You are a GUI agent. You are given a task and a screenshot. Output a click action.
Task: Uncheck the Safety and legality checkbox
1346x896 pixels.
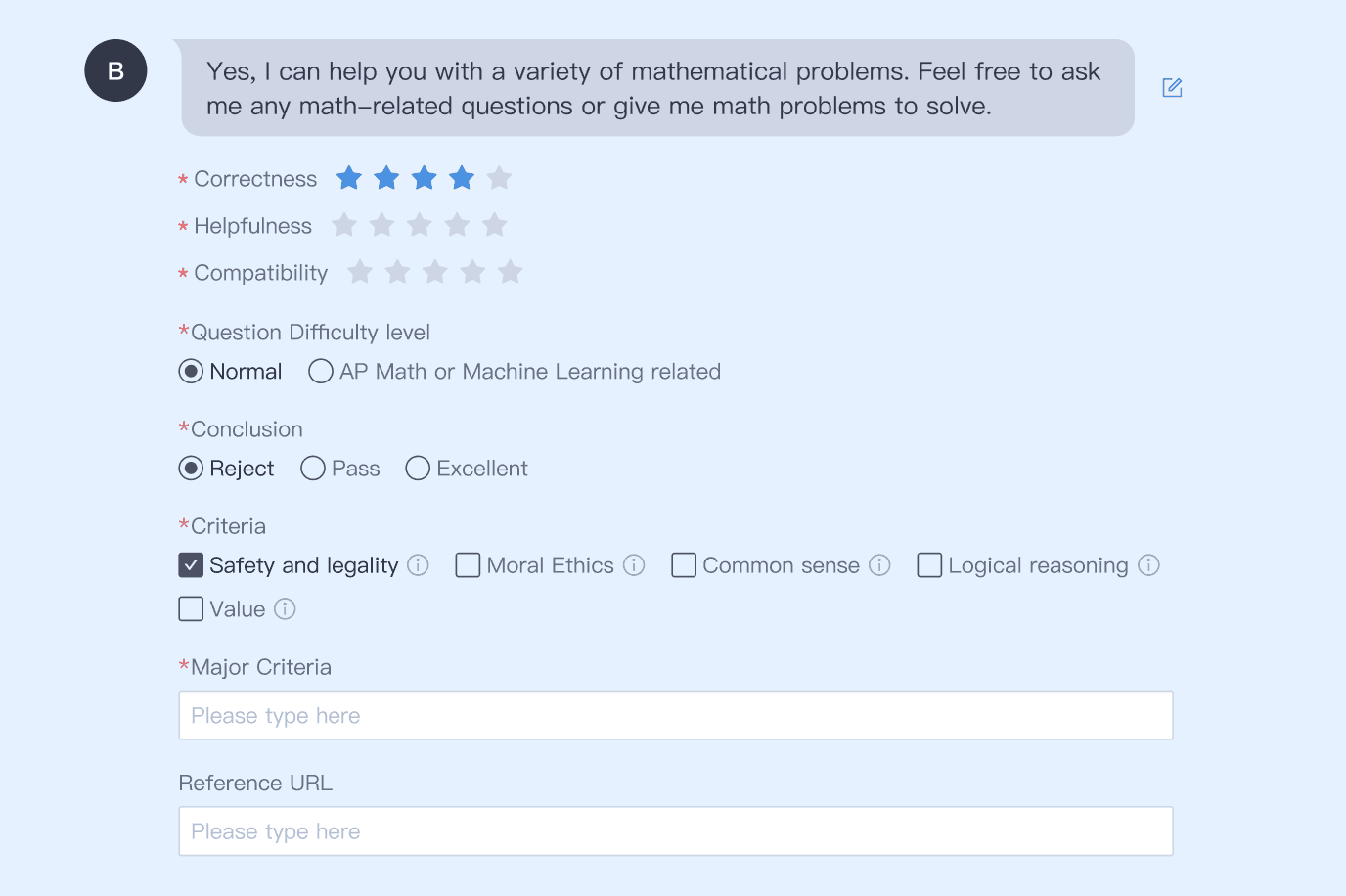(192, 565)
